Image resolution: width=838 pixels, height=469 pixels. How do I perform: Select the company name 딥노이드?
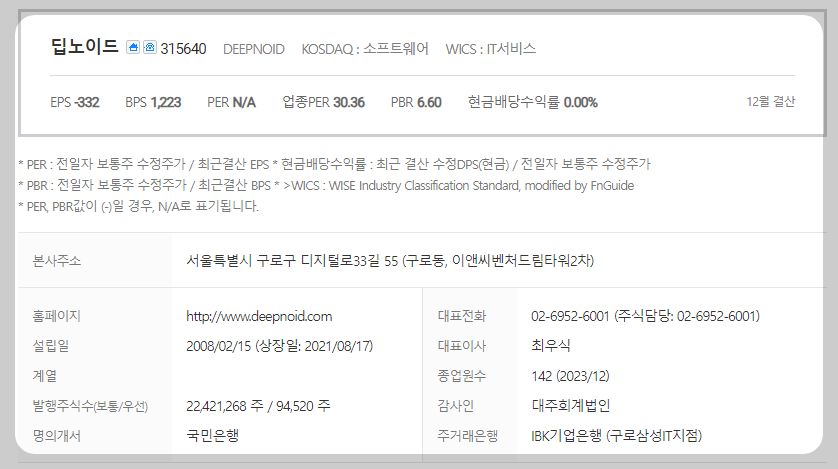[x=84, y=46]
